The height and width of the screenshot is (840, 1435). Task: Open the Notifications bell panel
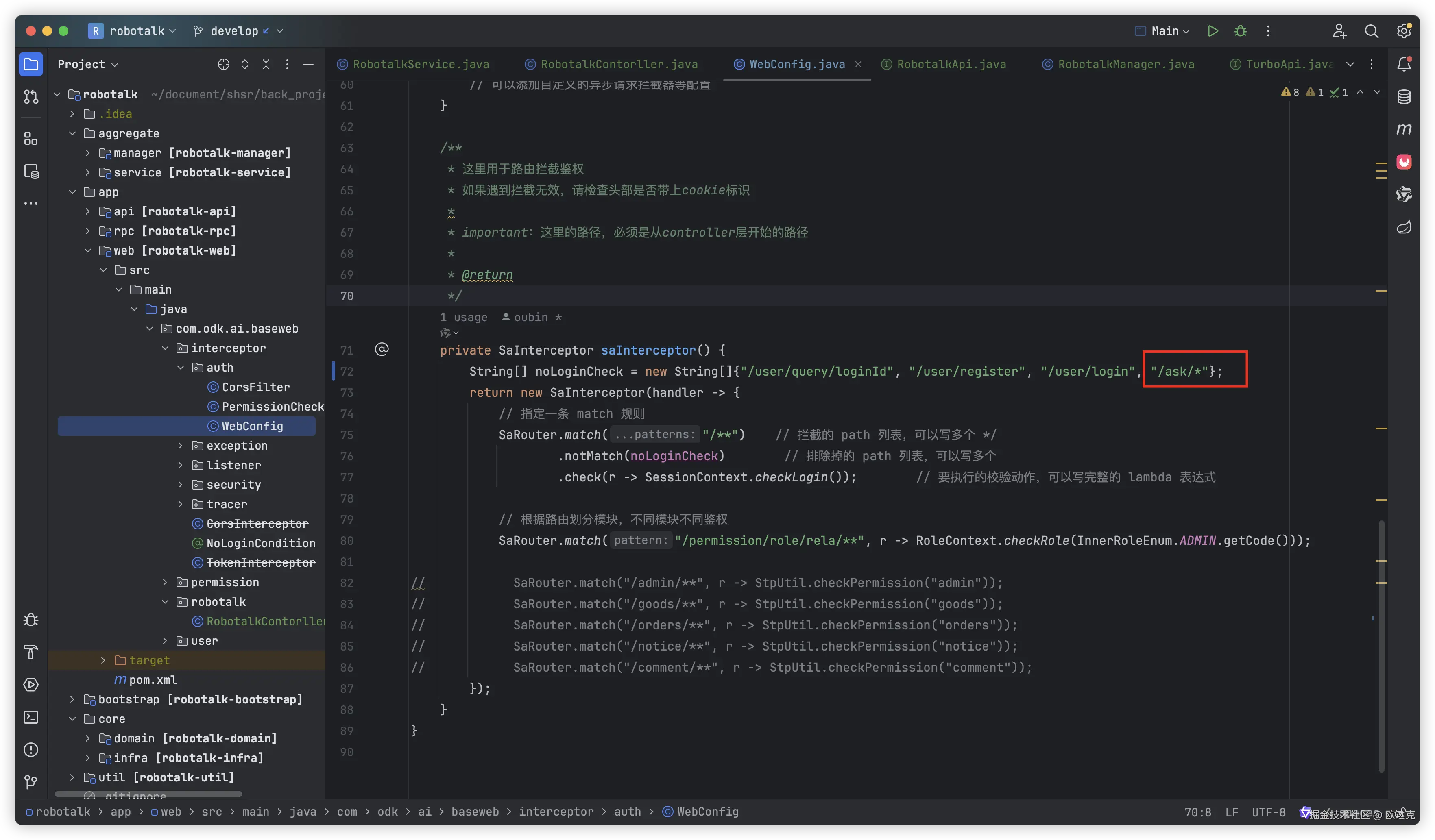click(x=1404, y=64)
